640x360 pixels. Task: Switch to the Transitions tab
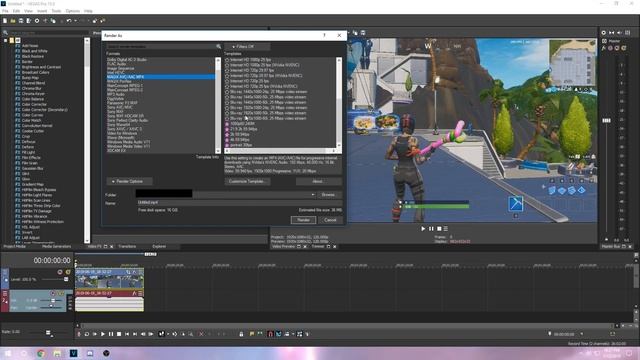tap(127, 247)
